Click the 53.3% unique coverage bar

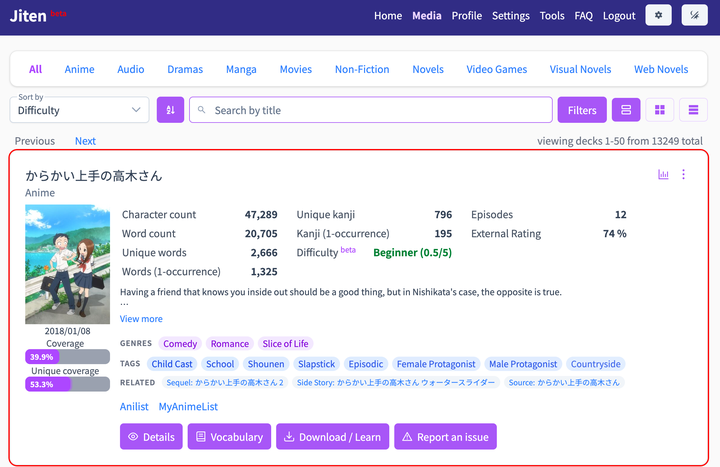[68, 384]
